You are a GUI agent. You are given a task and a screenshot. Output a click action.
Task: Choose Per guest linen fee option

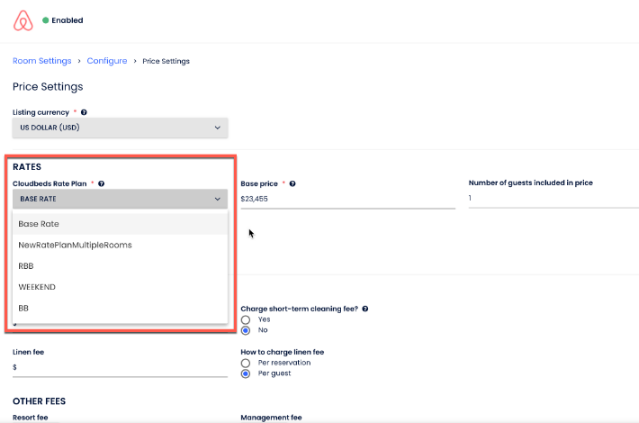pos(246,373)
